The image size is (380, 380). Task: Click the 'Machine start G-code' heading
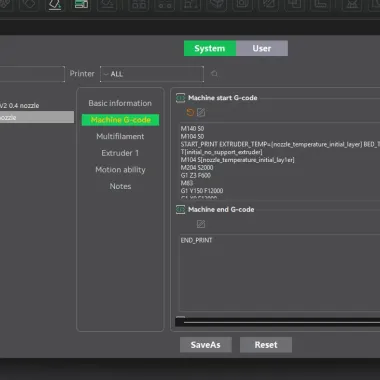(223, 98)
